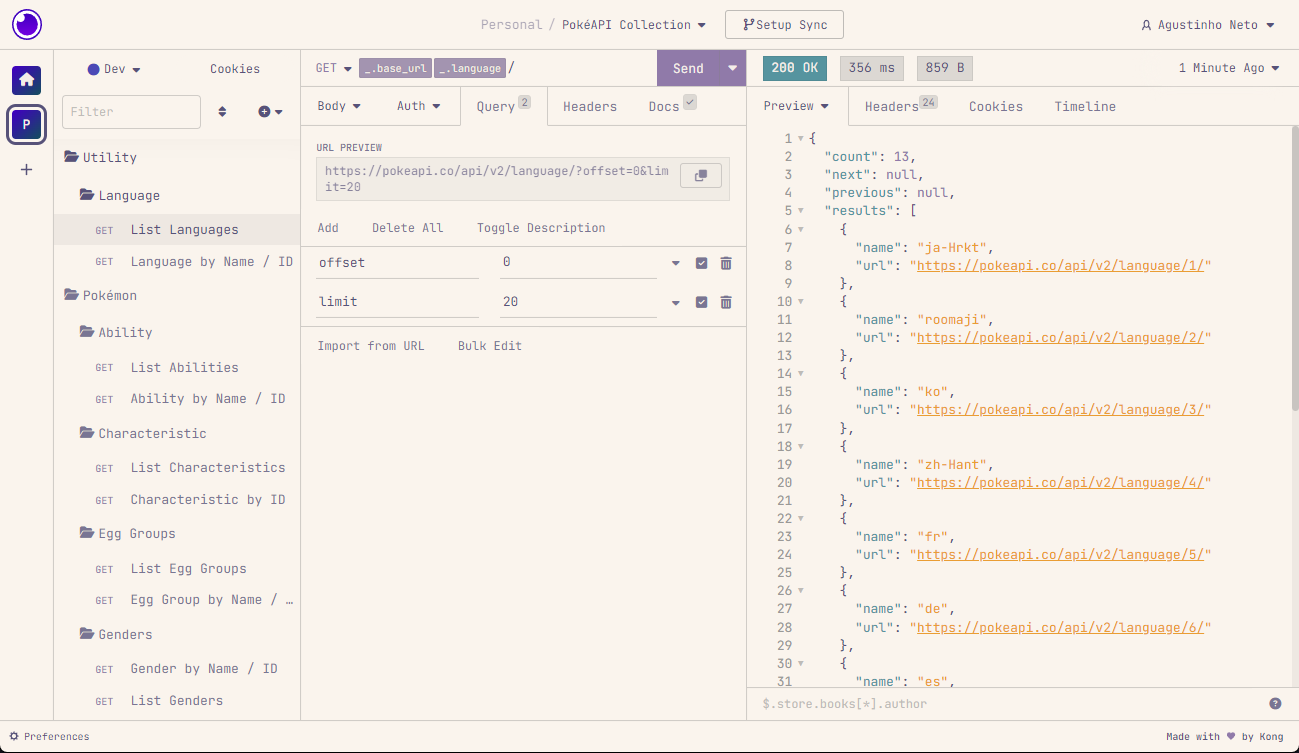Click the response JSONPath filter field
This screenshot has height=753, width=1299.
pos(1008,704)
